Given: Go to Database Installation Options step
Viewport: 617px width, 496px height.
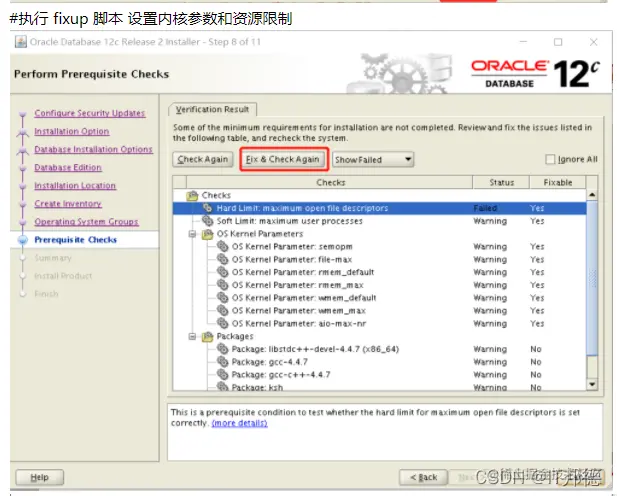Looking at the screenshot, I should point(93,150).
